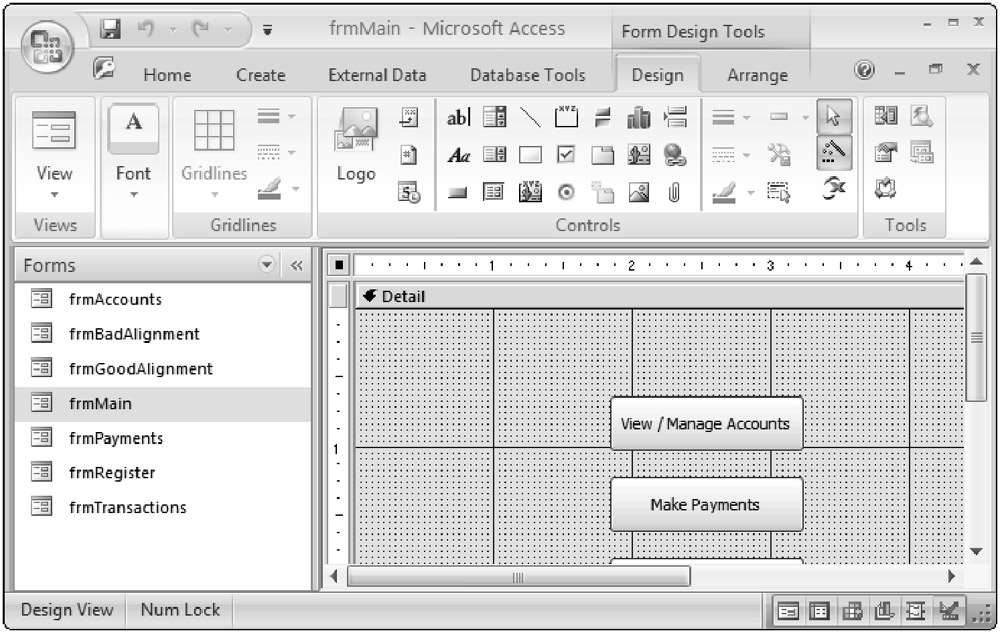The image size is (1000, 633).
Task: Open the External Data tab
Action: [377, 75]
